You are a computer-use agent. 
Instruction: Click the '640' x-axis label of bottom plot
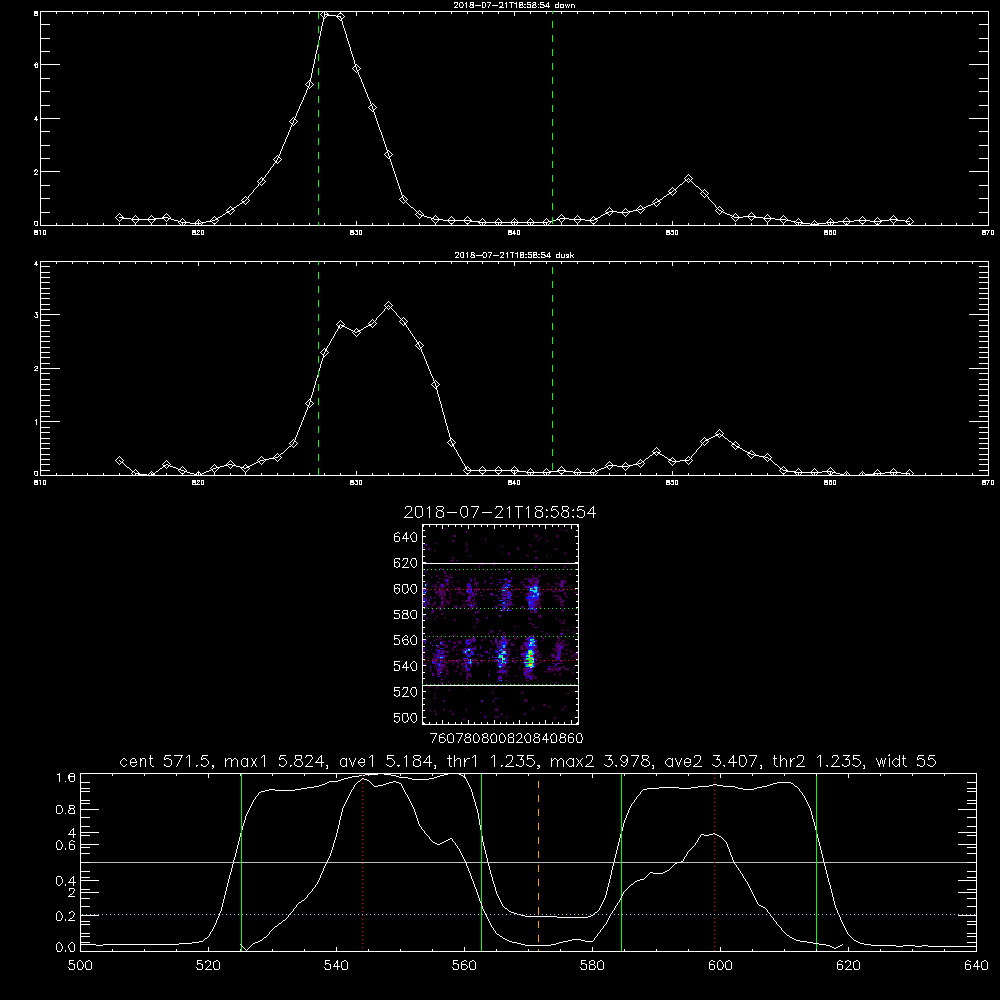(x=976, y=966)
